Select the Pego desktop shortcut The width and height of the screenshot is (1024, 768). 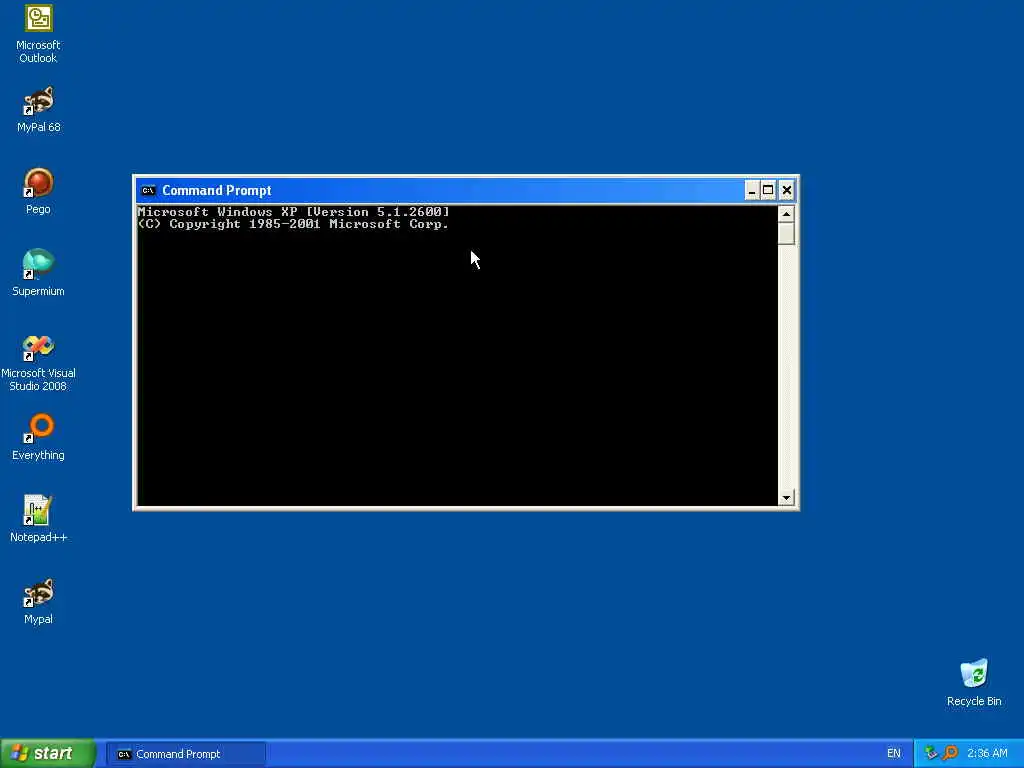38,191
